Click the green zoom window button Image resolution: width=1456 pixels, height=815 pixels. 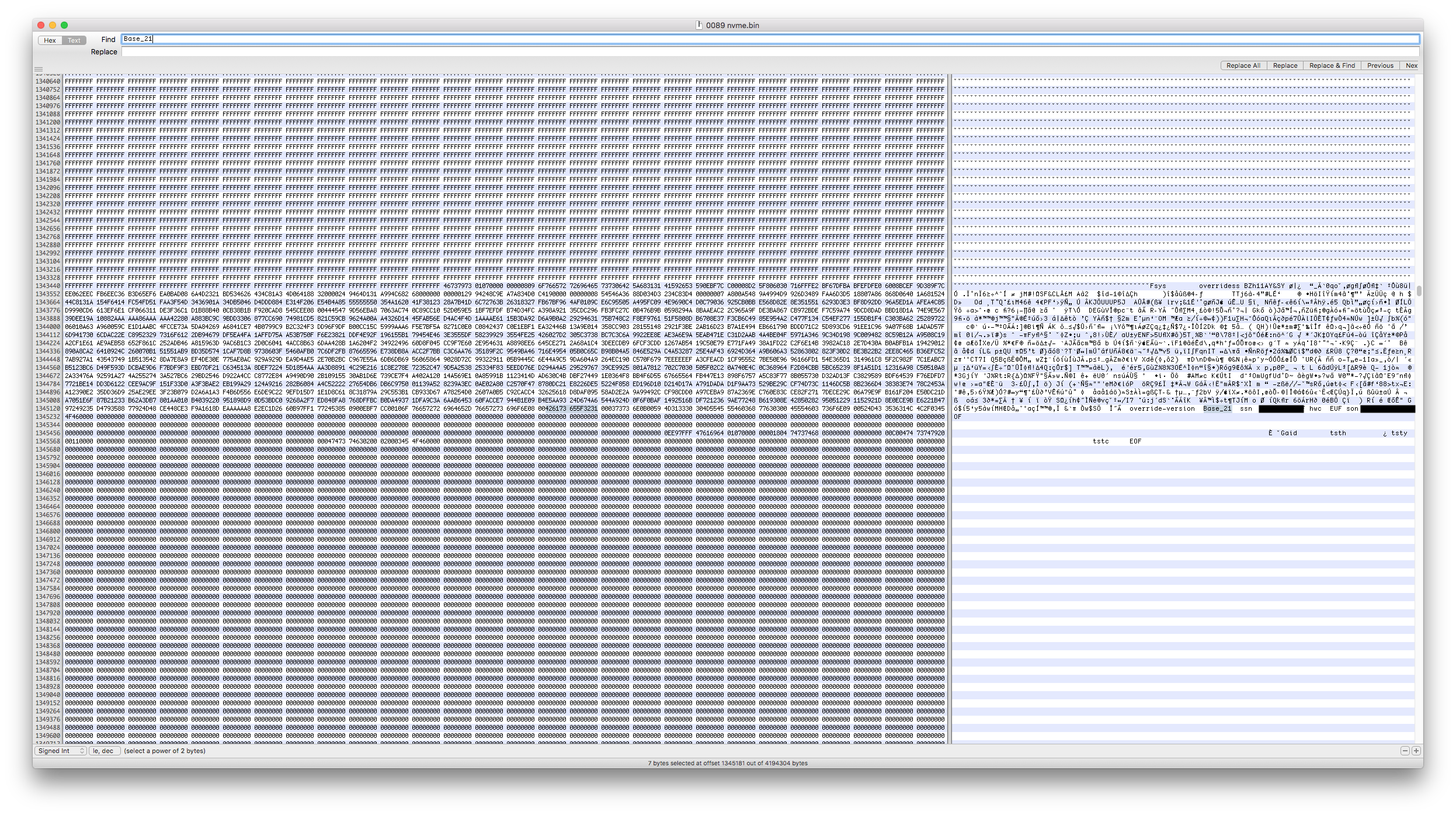click(x=64, y=25)
